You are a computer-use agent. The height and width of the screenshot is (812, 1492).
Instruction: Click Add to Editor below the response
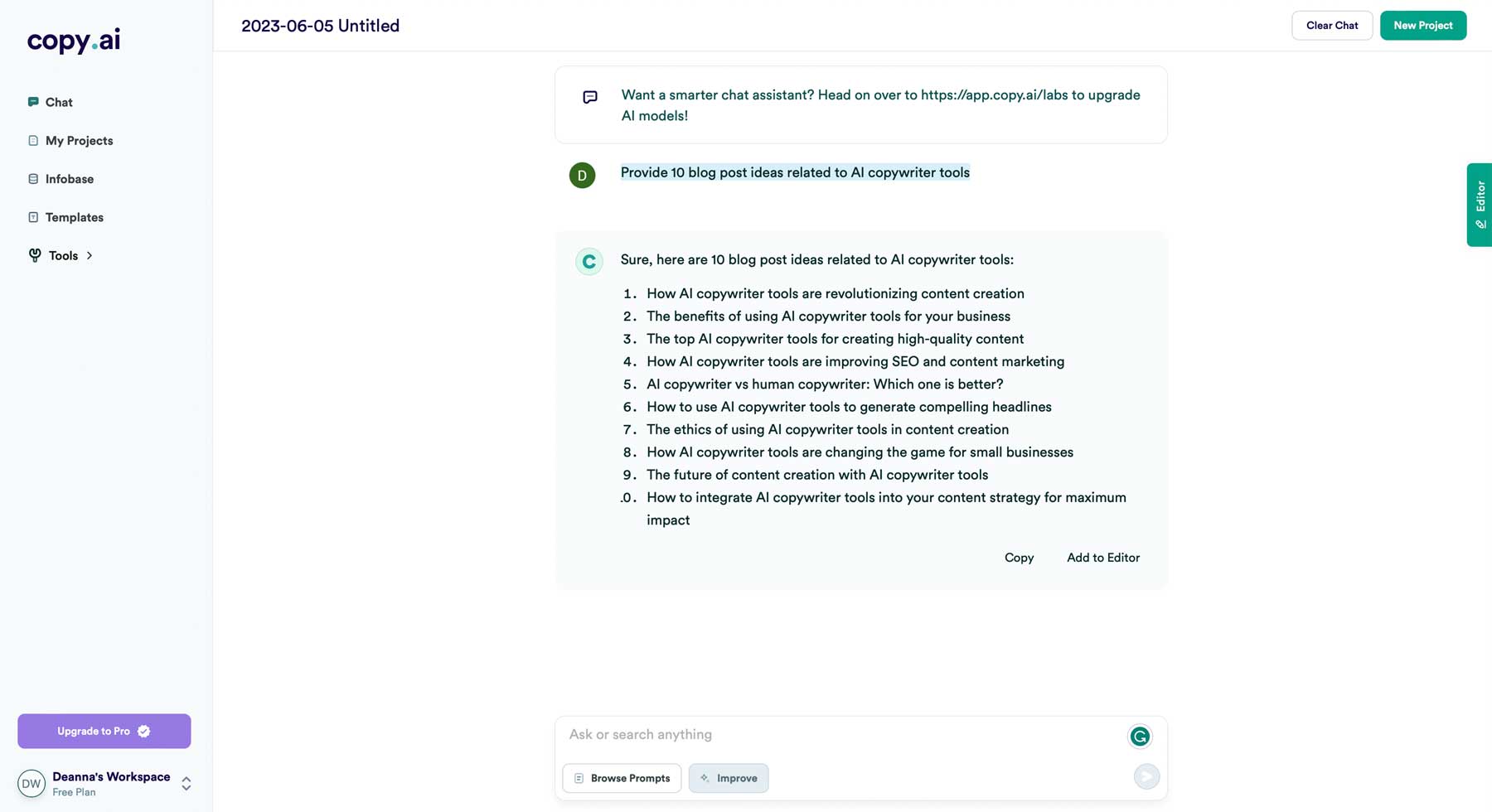click(1102, 558)
